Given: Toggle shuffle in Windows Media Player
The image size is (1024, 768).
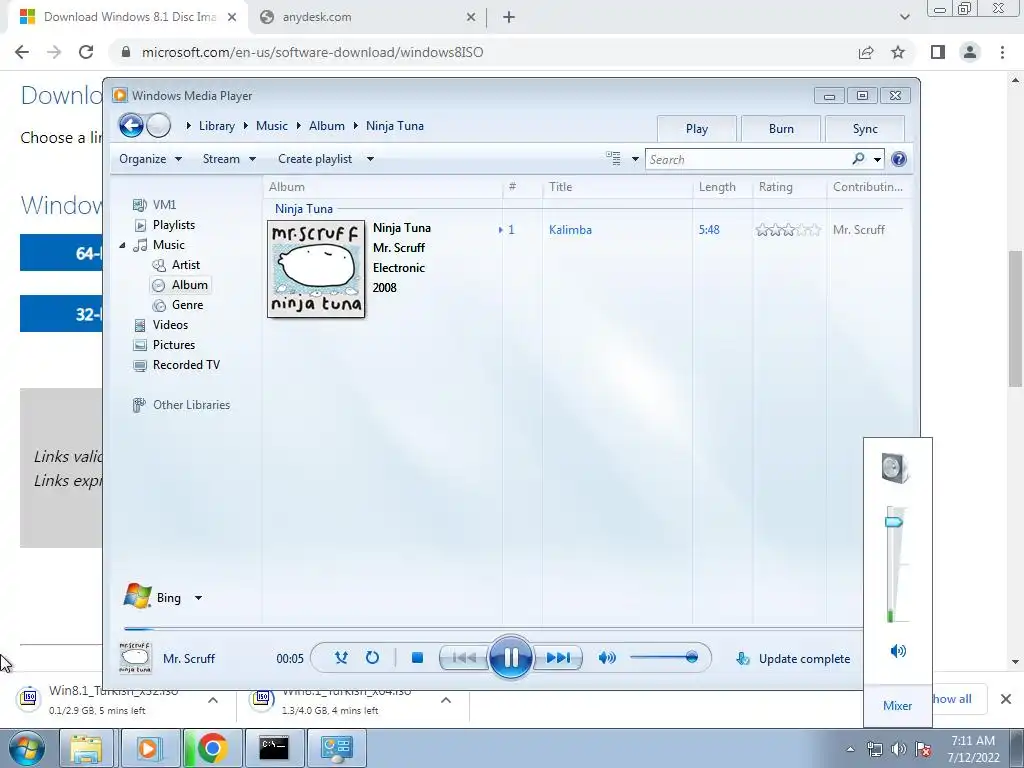Looking at the screenshot, I should click(341, 658).
